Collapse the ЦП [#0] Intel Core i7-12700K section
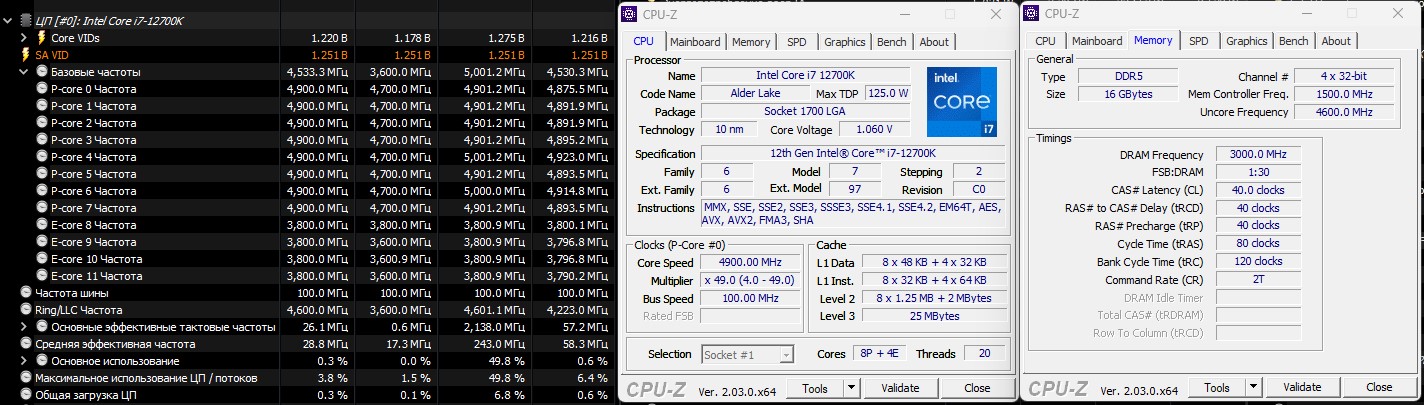Image resolution: width=1424 pixels, height=405 pixels. pos(10,20)
